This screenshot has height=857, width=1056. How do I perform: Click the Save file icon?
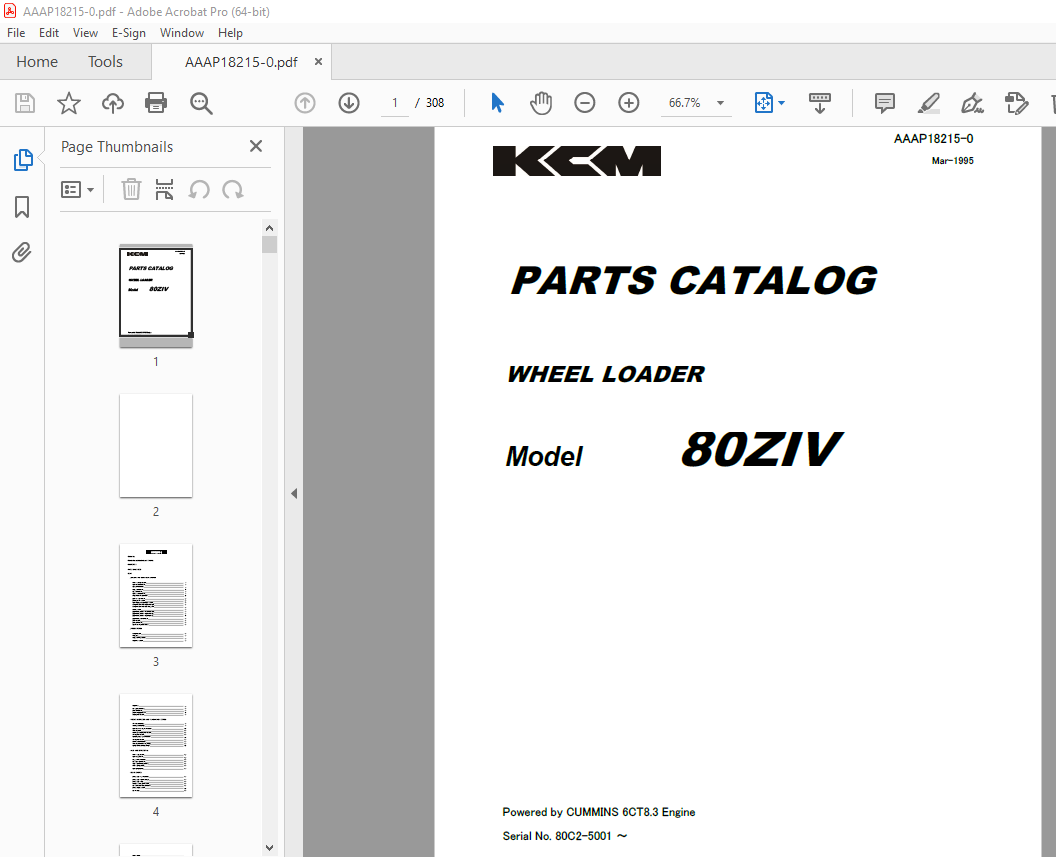click(x=25, y=103)
